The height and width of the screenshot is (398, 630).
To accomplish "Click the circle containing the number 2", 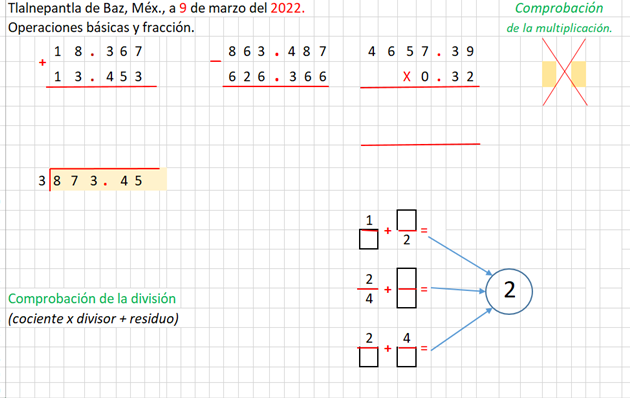I will pyautogui.click(x=509, y=291).
